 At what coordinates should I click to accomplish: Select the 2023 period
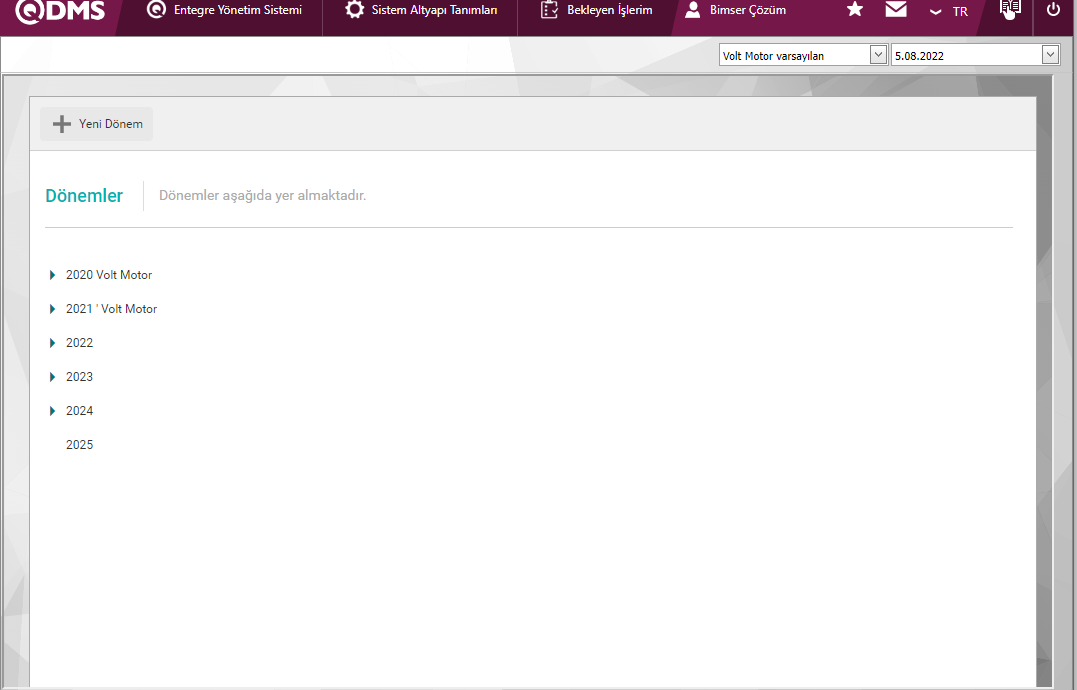coord(80,377)
